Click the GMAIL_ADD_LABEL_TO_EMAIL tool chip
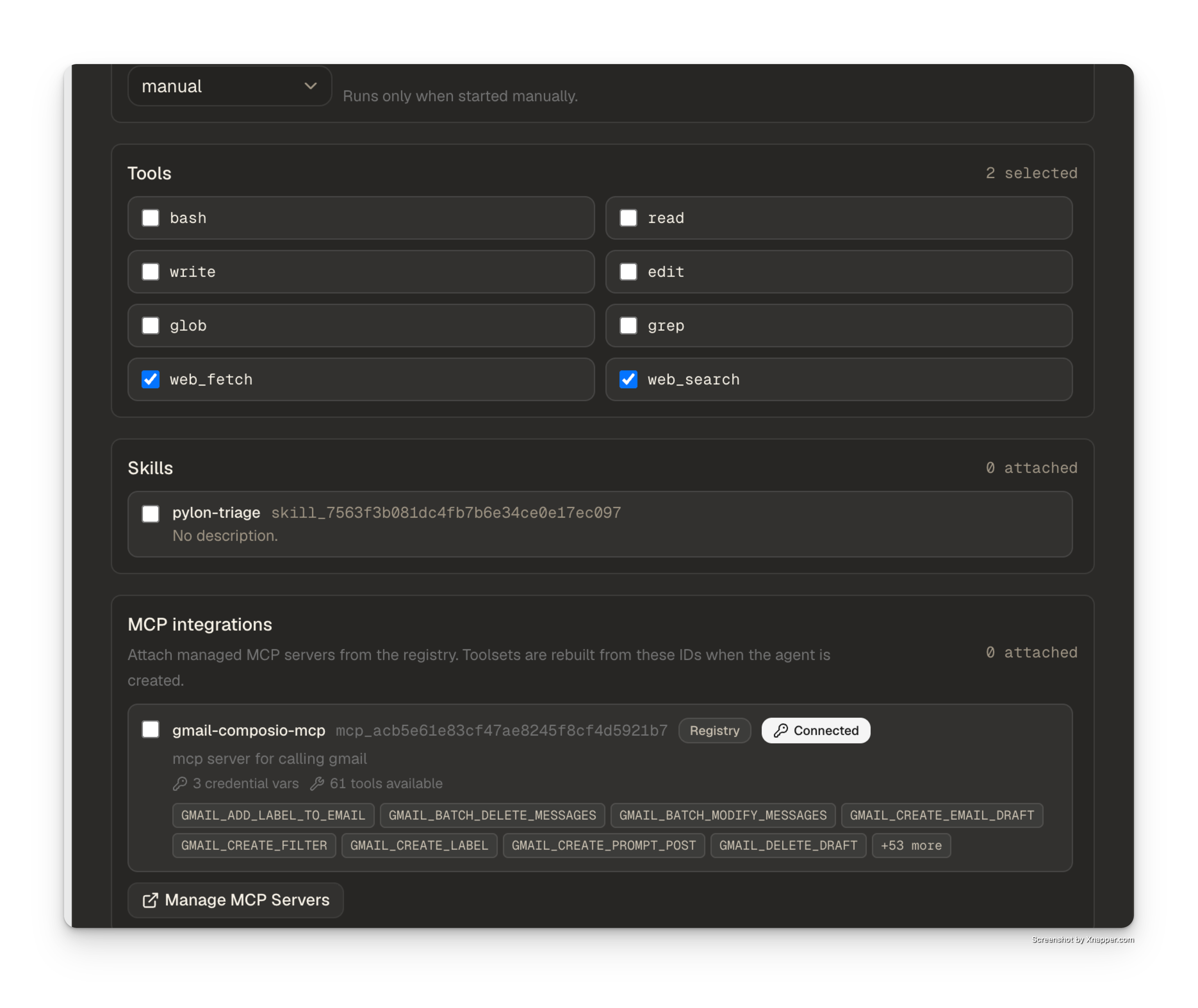This screenshot has height=1008, width=1198. [x=273, y=815]
